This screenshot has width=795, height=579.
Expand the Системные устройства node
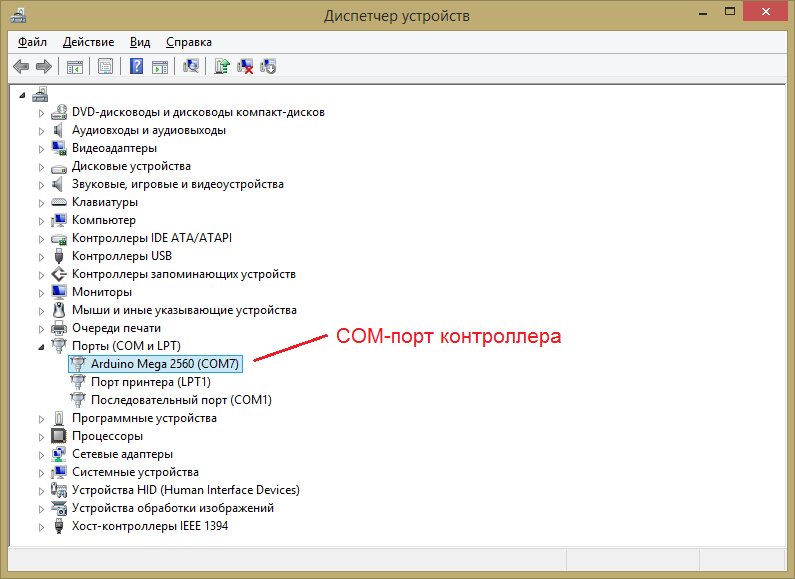pos(41,473)
